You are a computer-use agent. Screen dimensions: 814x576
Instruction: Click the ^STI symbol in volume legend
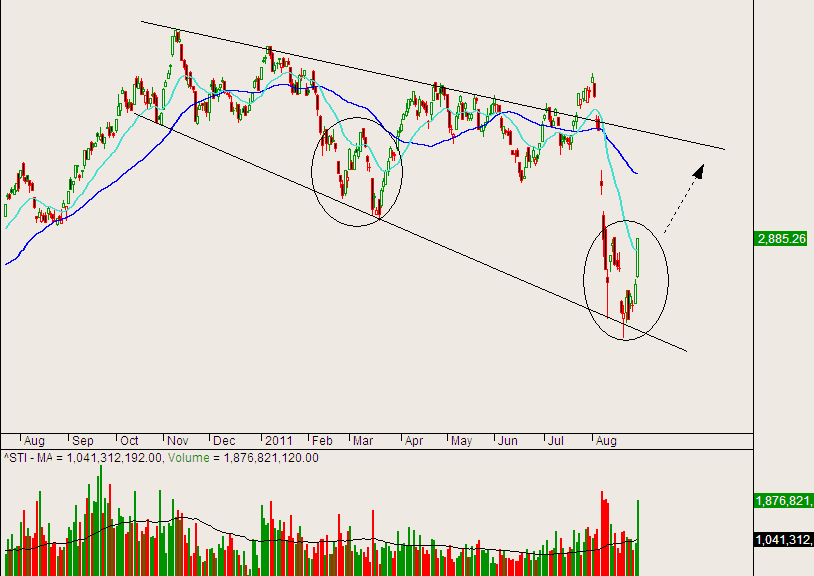(15, 458)
